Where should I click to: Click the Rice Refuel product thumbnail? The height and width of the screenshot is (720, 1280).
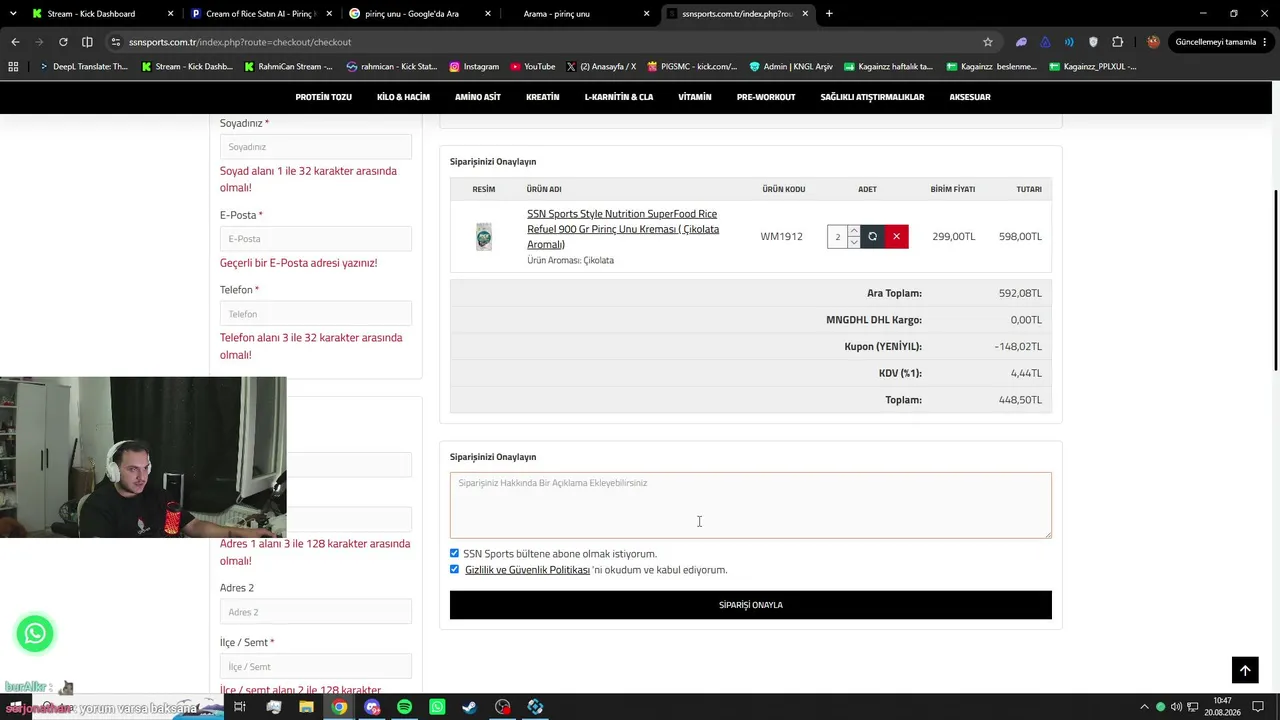pyautogui.click(x=484, y=237)
